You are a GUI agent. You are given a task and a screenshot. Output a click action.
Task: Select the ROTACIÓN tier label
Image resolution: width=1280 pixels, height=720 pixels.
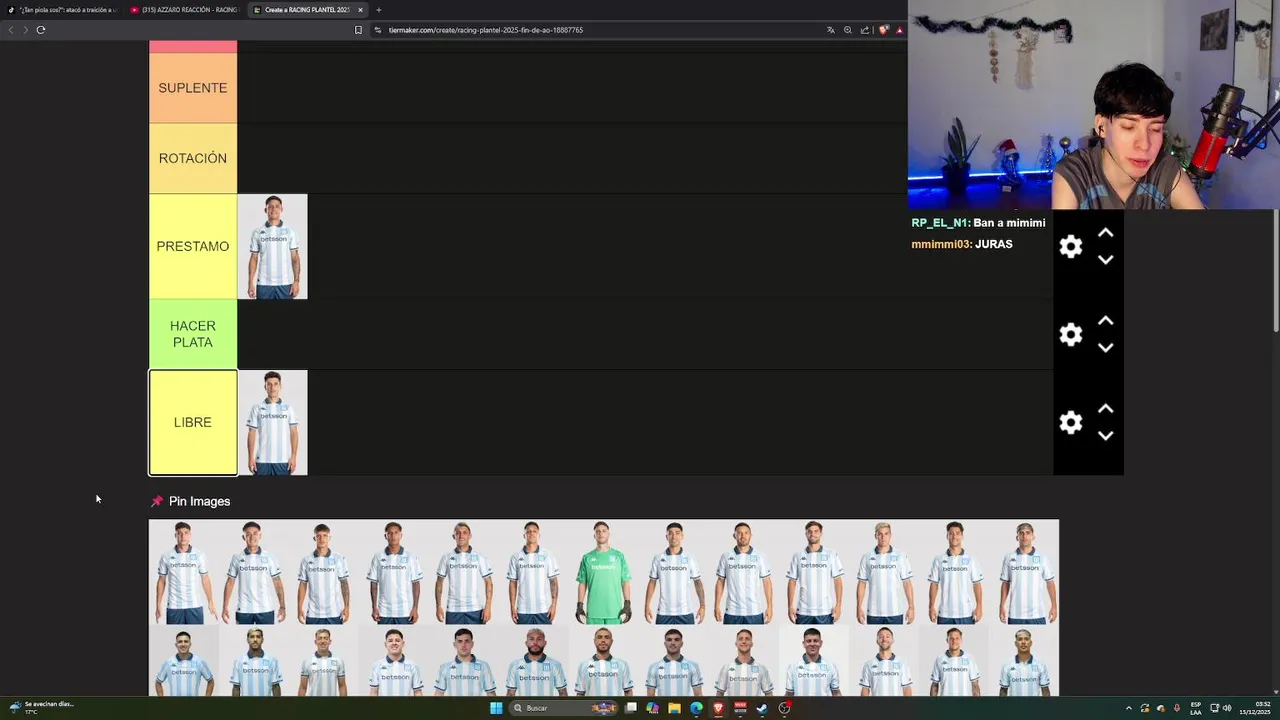193,158
